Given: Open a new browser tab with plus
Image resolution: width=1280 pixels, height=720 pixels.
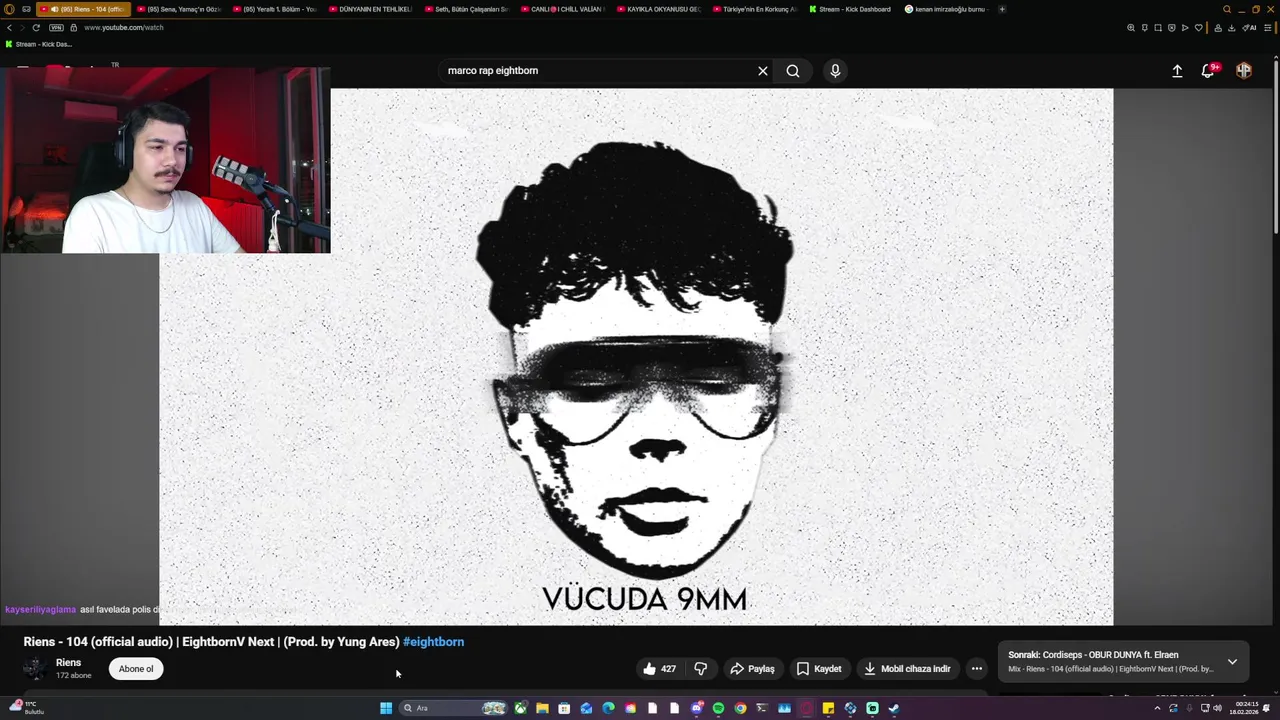Looking at the screenshot, I should coord(1002,9).
